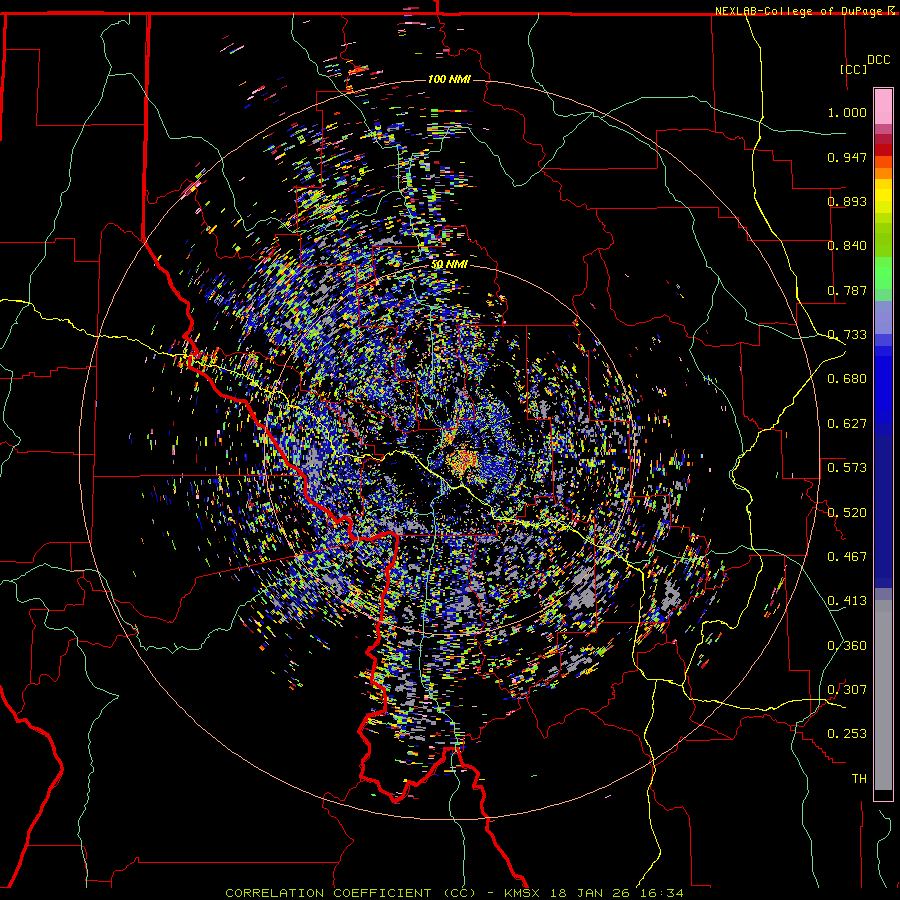Screen dimensions: 900x900
Task: Select the 0.467 scale value
Action: [x=847, y=557]
